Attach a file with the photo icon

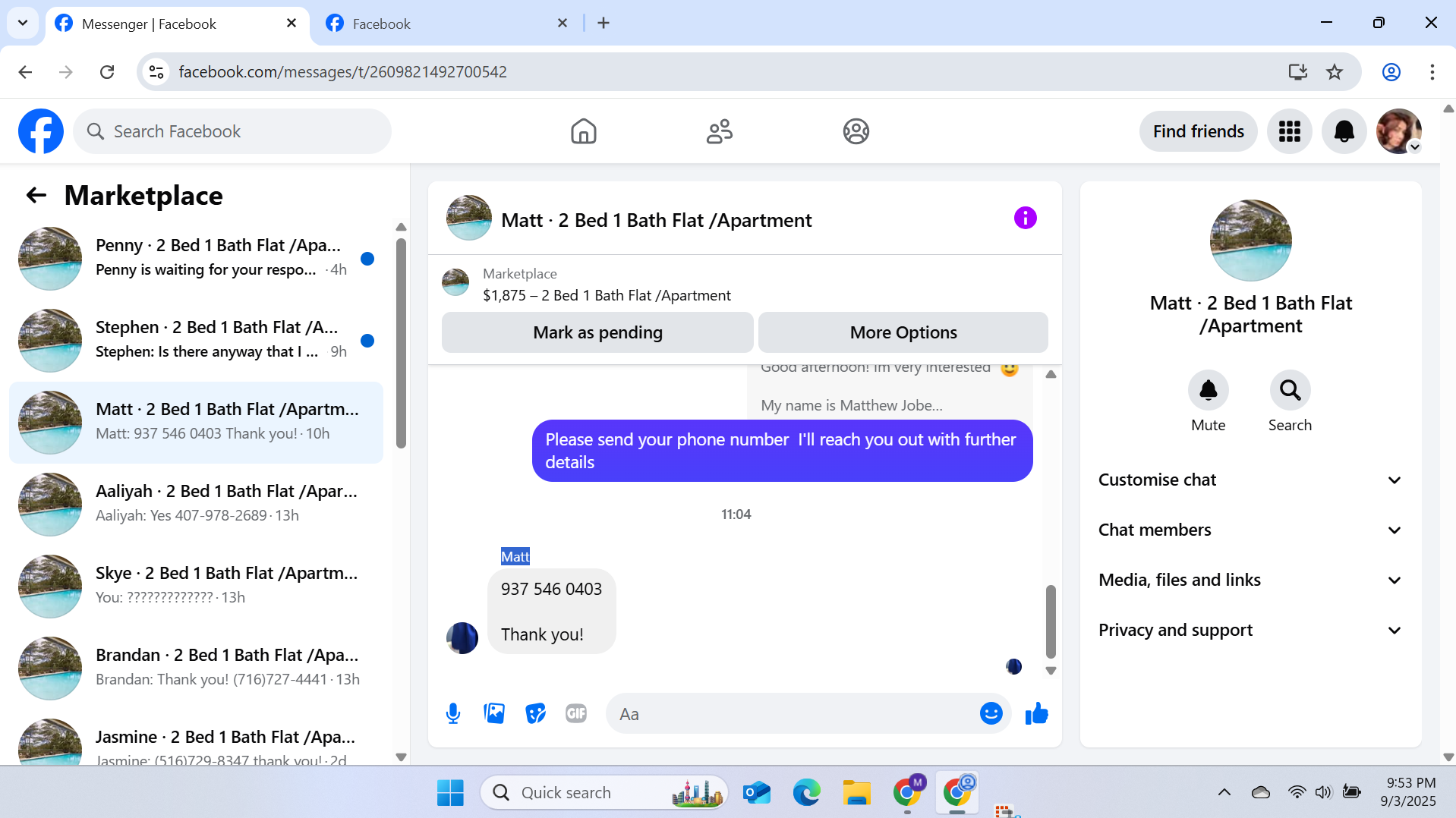494,713
